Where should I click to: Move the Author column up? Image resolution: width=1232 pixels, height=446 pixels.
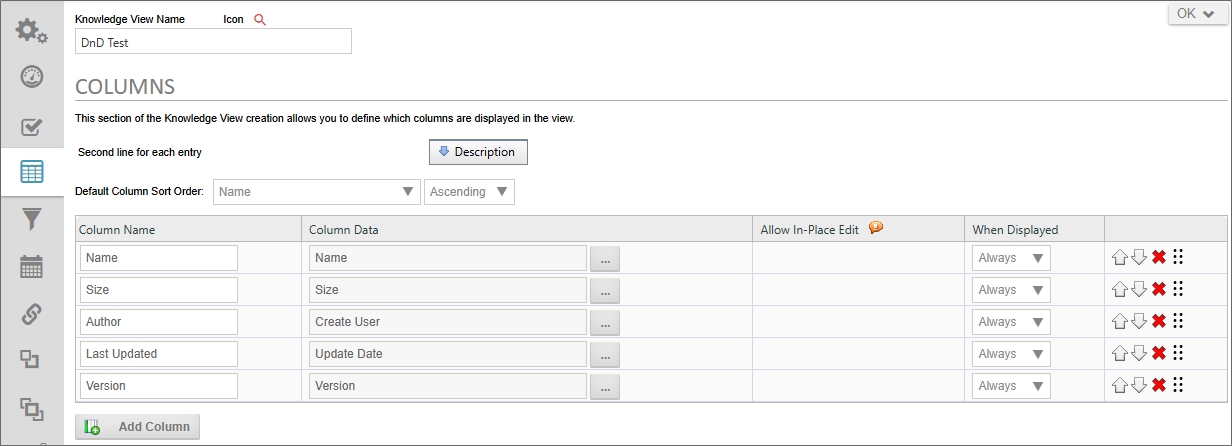pyautogui.click(x=1120, y=322)
